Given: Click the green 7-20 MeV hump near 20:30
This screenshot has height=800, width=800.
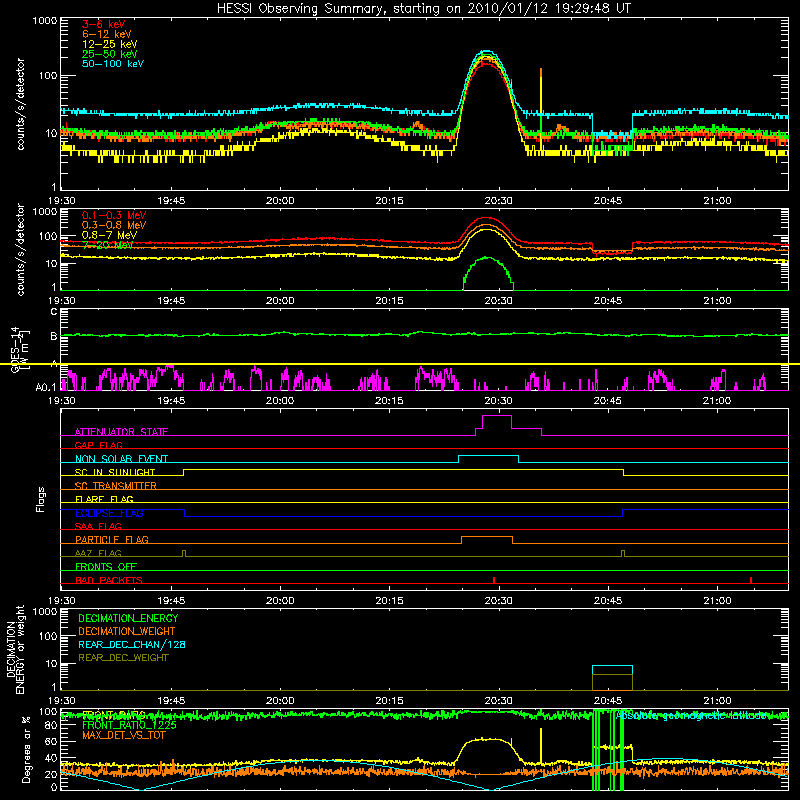Looking at the screenshot, I should coord(488,273).
